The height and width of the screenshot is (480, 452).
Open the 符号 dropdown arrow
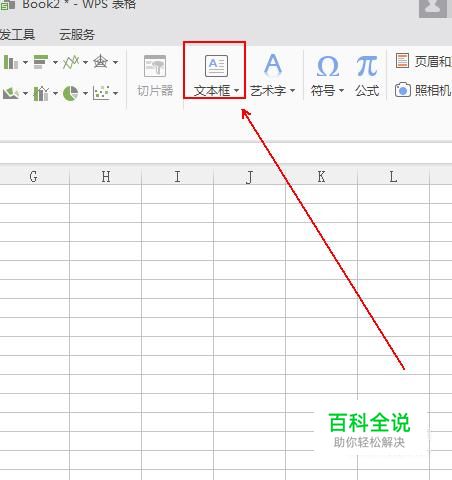coord(341,91)
